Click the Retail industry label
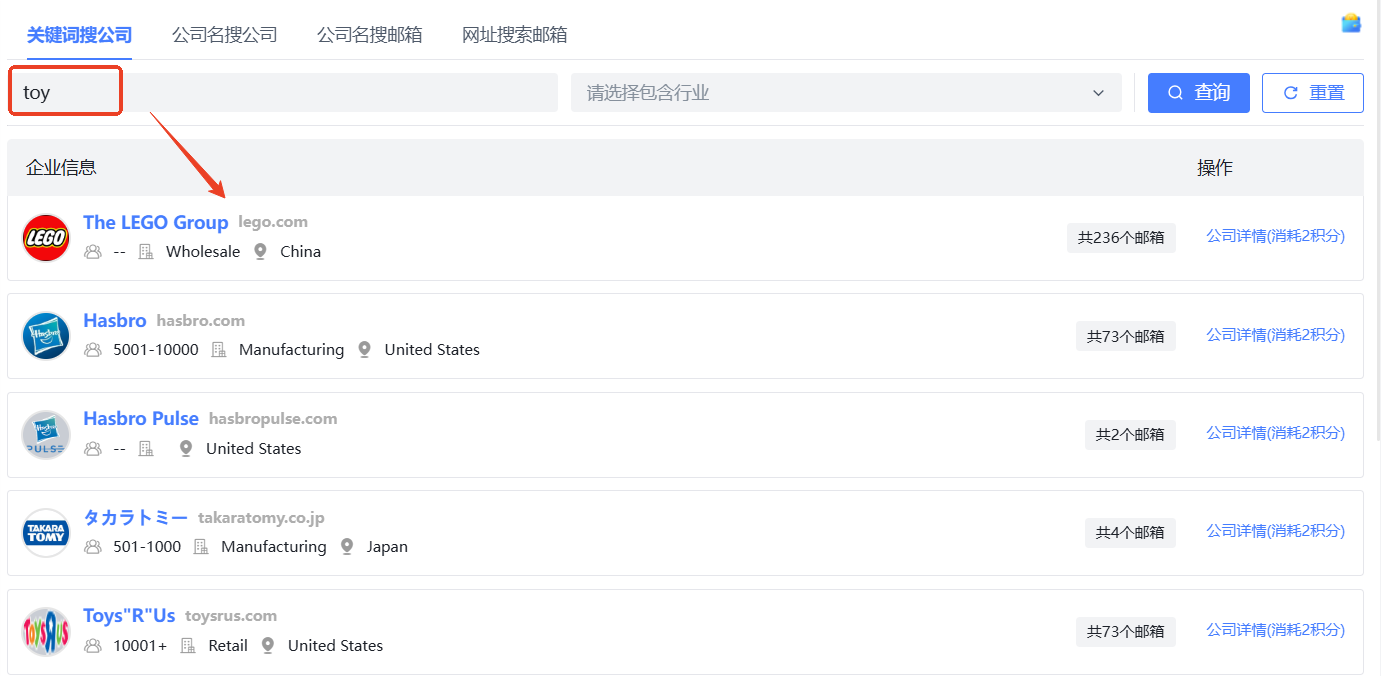1381x676 pixels. pyautogui.click(x=228, y=646)
